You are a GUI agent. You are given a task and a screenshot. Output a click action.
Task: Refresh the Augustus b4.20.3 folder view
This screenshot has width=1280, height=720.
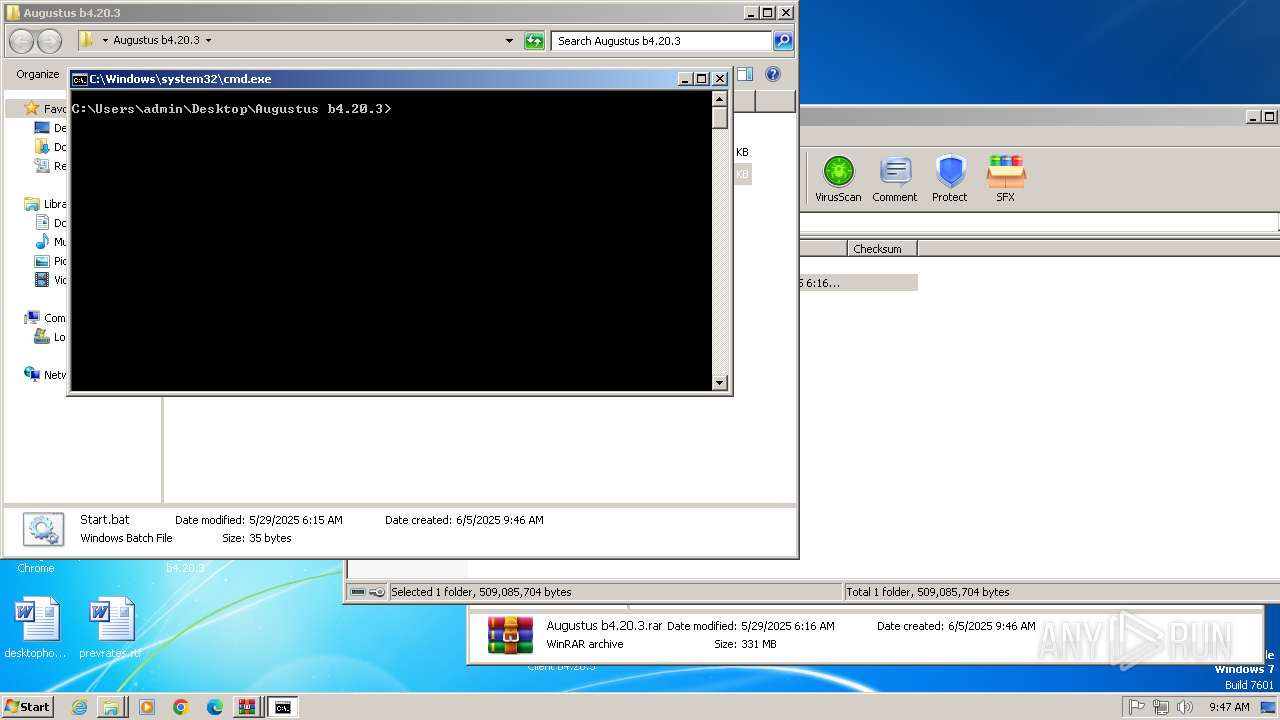(534, 41)
